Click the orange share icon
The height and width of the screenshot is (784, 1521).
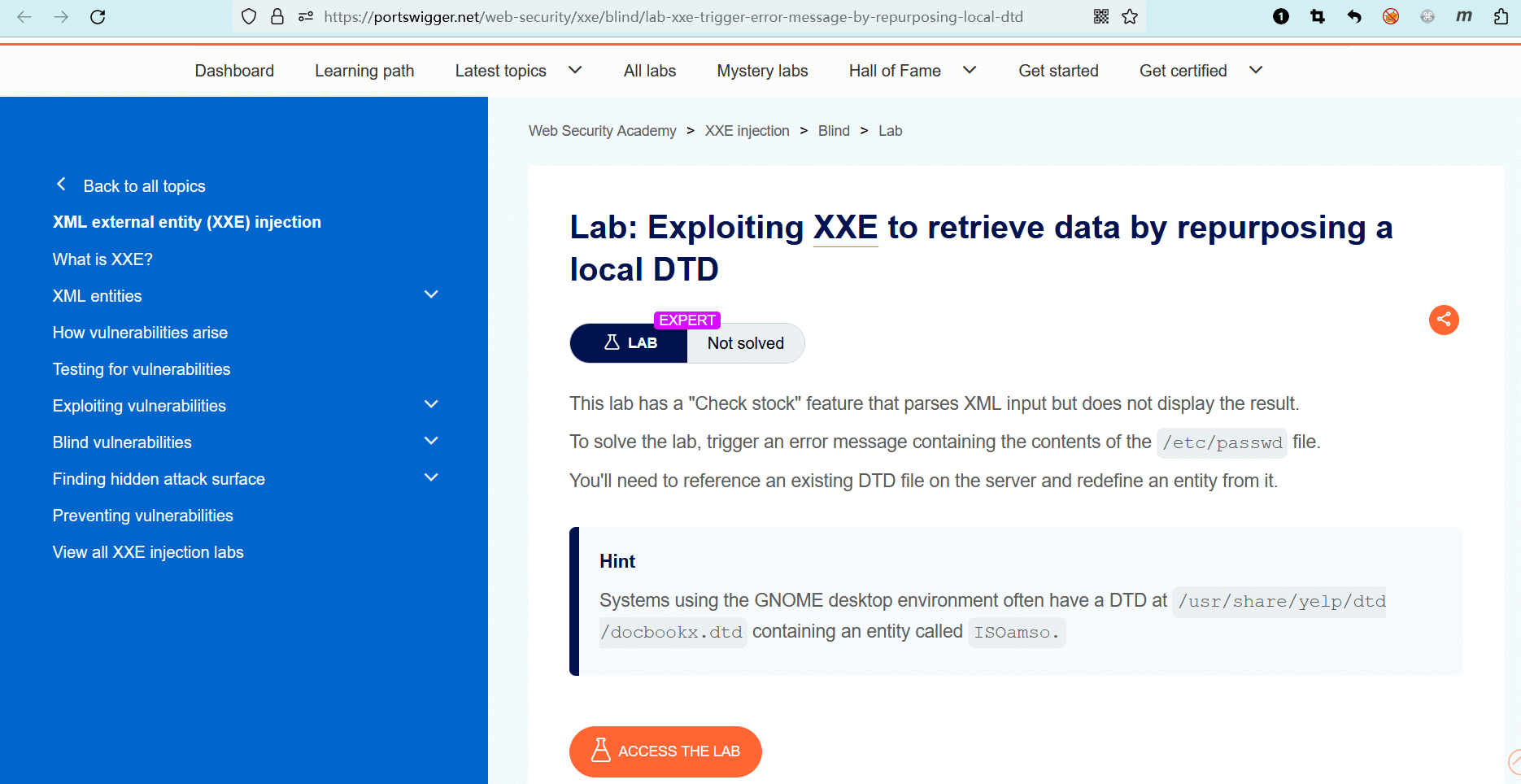pyautogui.click(x=1444, y=320)
